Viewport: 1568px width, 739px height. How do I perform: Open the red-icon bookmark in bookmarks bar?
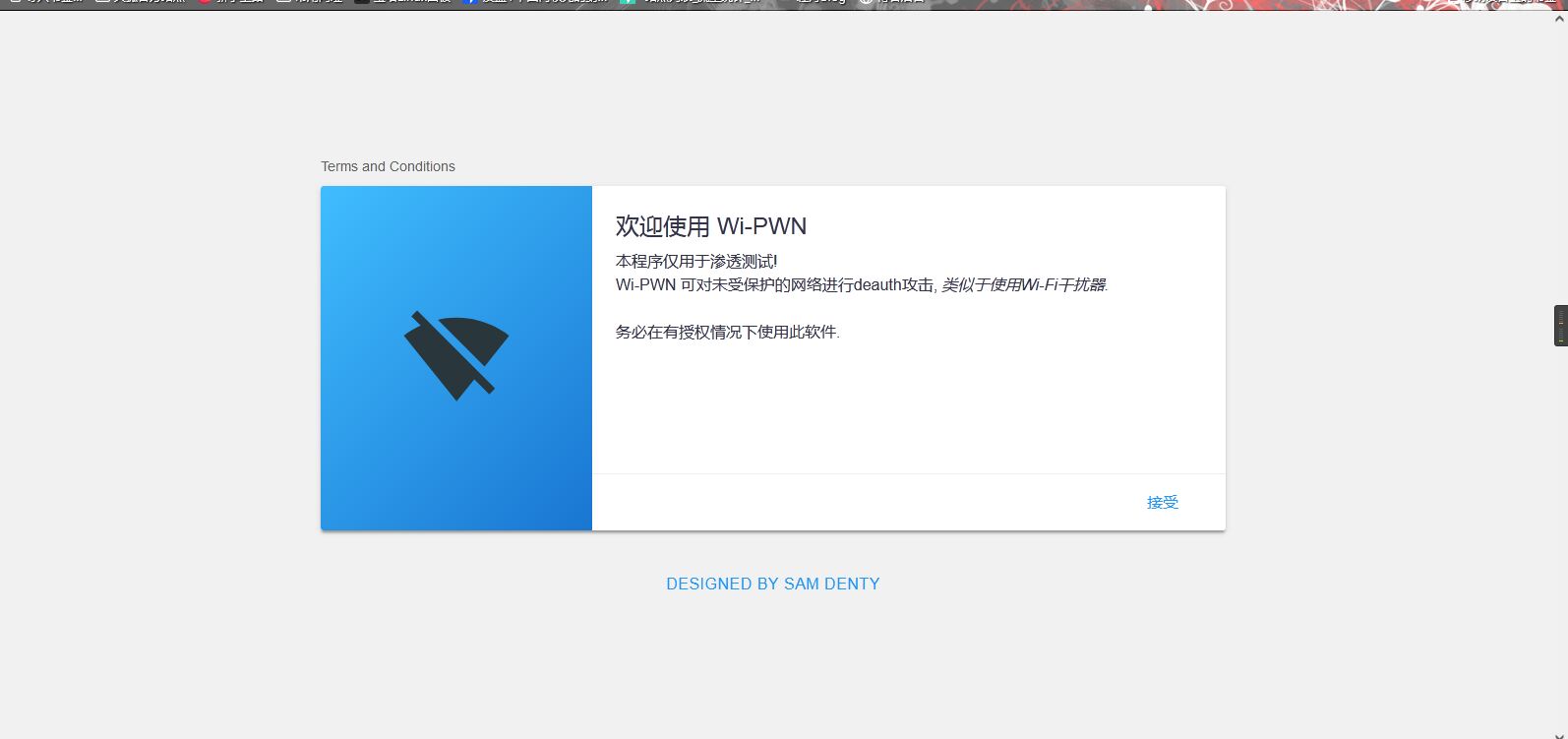(x=231, y=2)
